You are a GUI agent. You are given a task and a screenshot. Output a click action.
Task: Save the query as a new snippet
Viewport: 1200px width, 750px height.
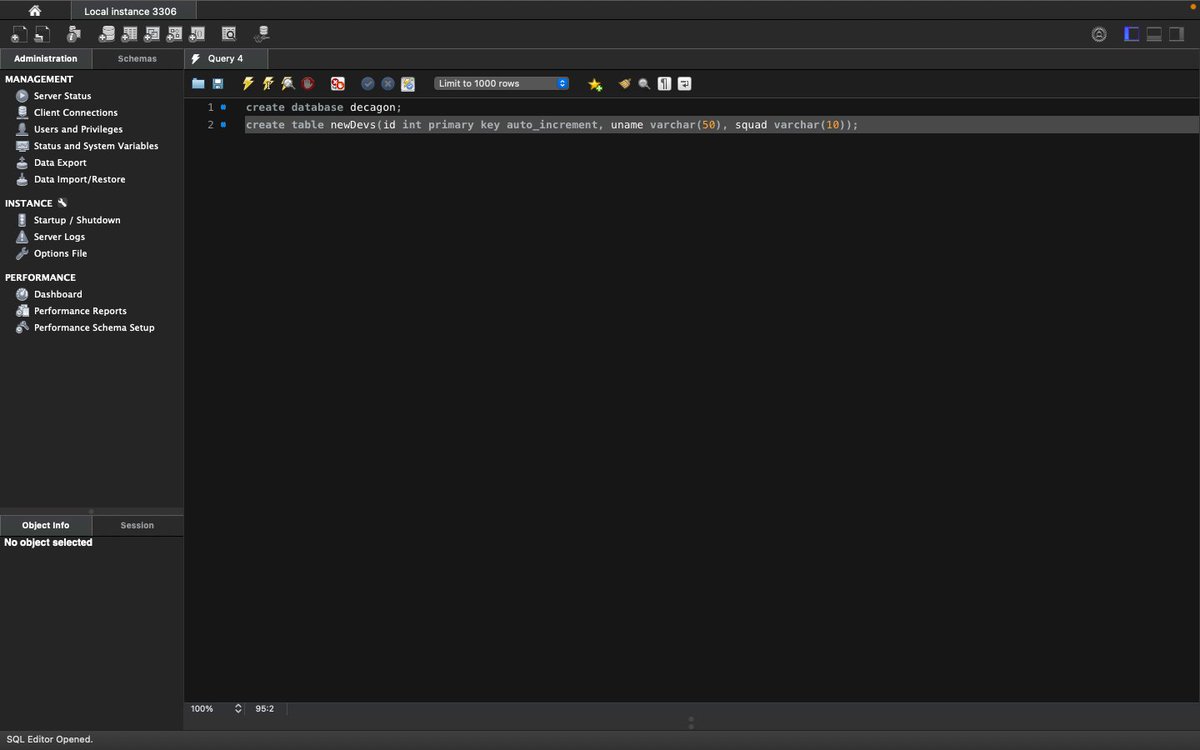(595, 84)
